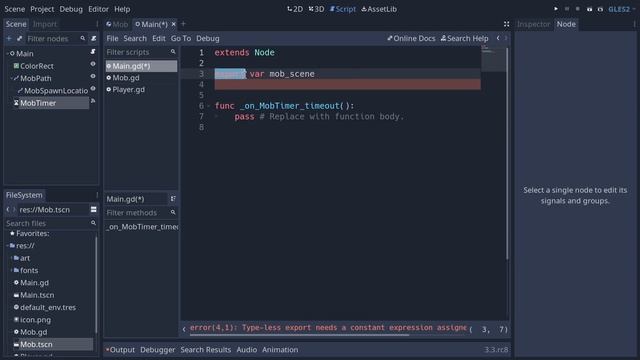The height and width of the screenshot is (360, 640).
Task: Collapse the Main node tree
Action: (7, 53)
